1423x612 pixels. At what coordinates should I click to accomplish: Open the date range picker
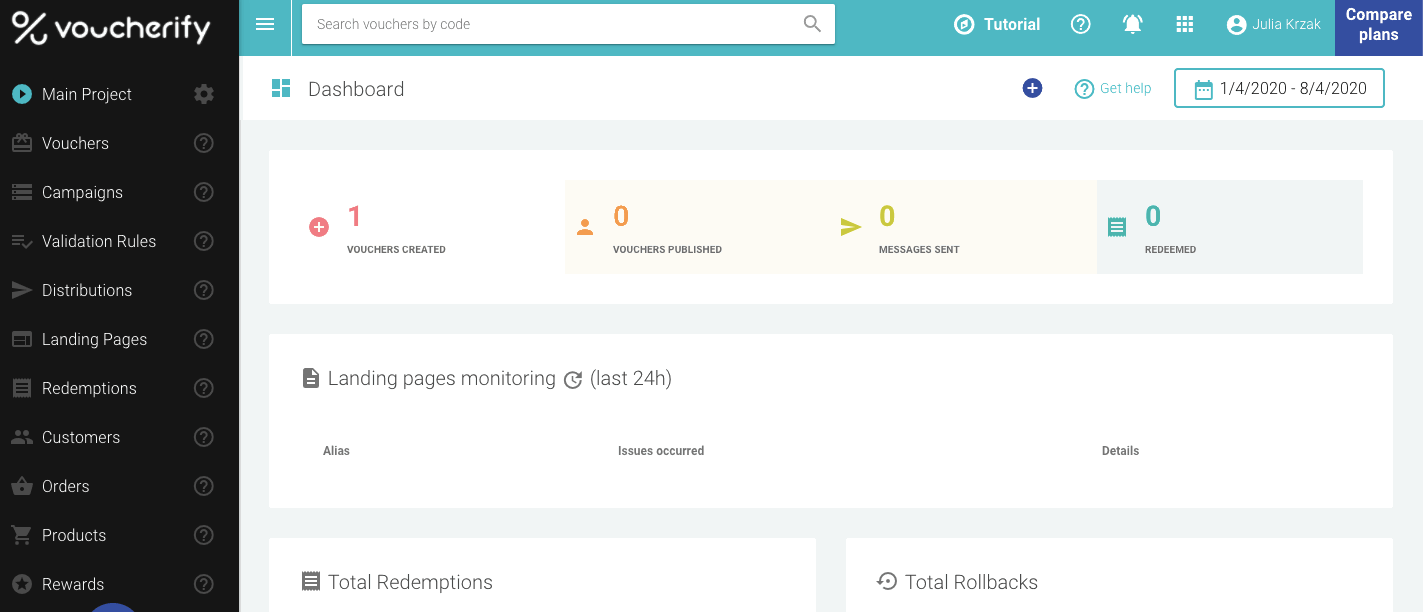click(x=1279, y=88)
